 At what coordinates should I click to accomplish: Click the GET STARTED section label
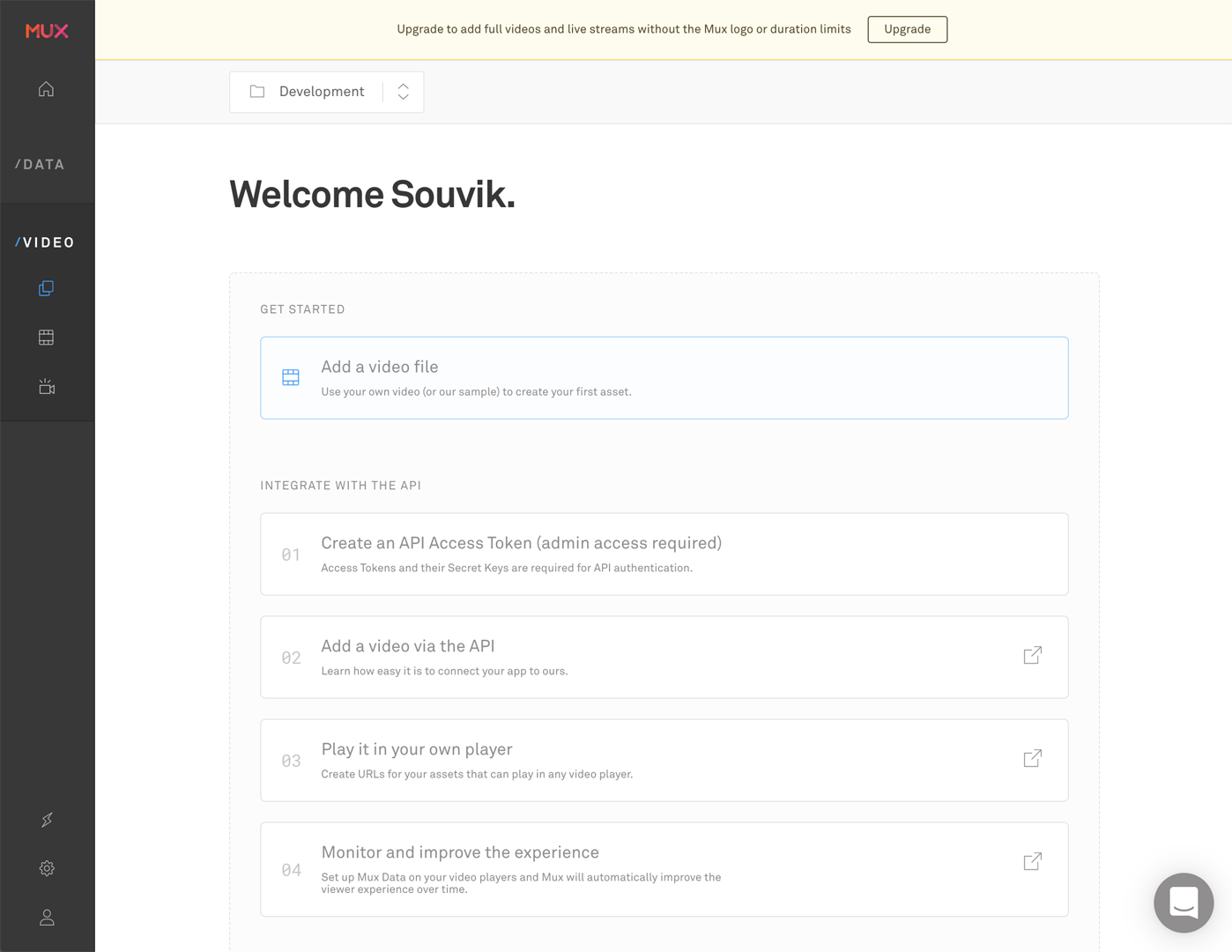tap(302, 309)
